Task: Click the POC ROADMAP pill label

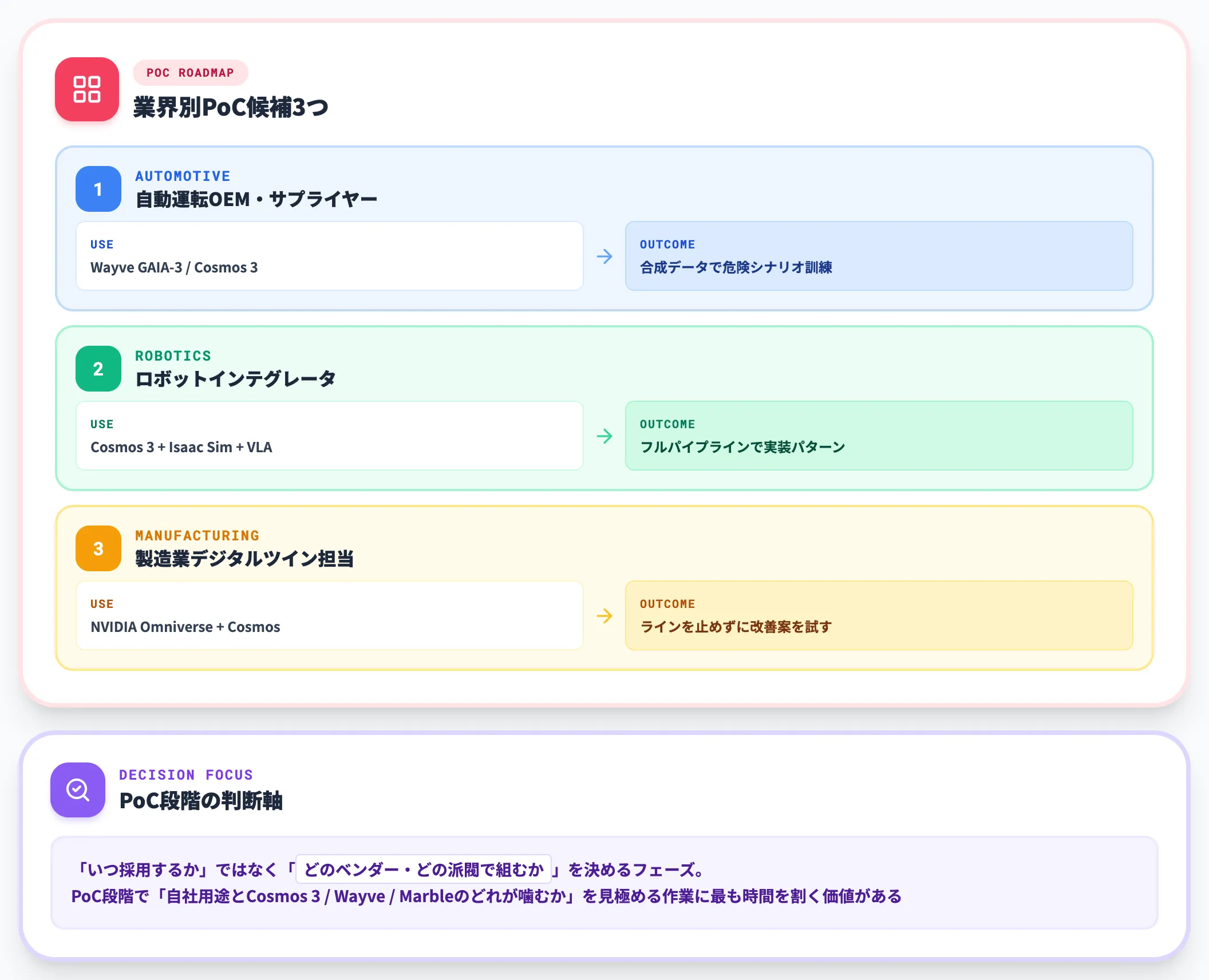Action: 191,73
